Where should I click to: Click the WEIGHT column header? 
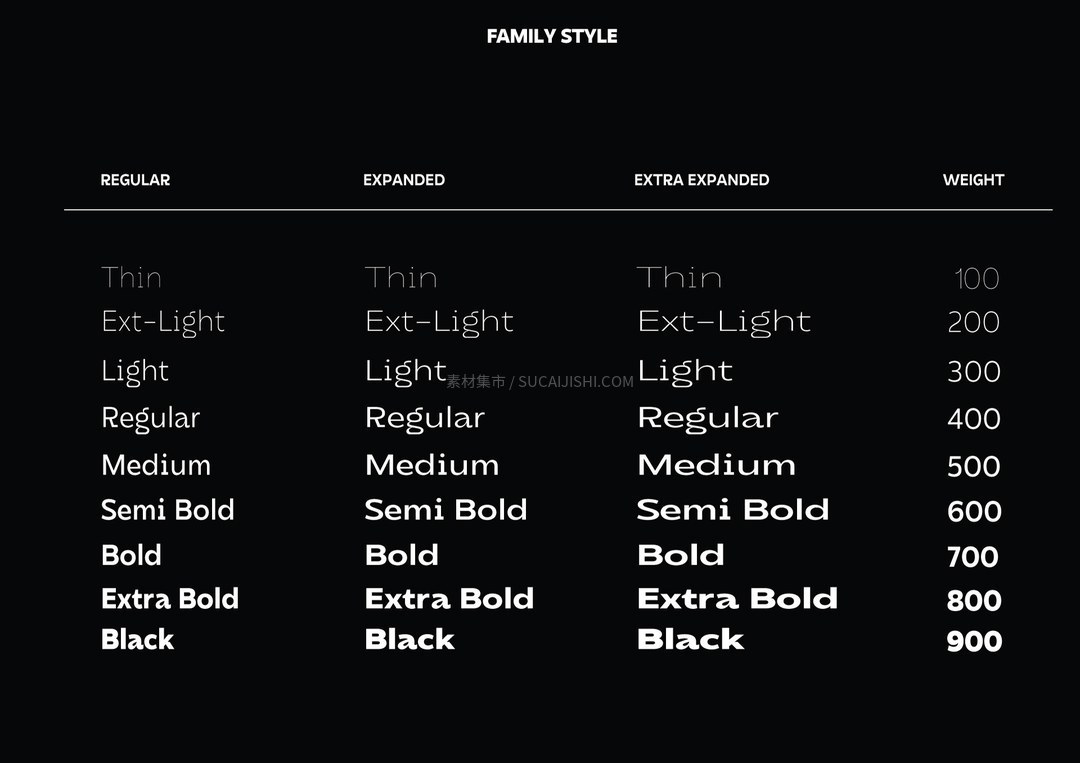coord(973,180)
